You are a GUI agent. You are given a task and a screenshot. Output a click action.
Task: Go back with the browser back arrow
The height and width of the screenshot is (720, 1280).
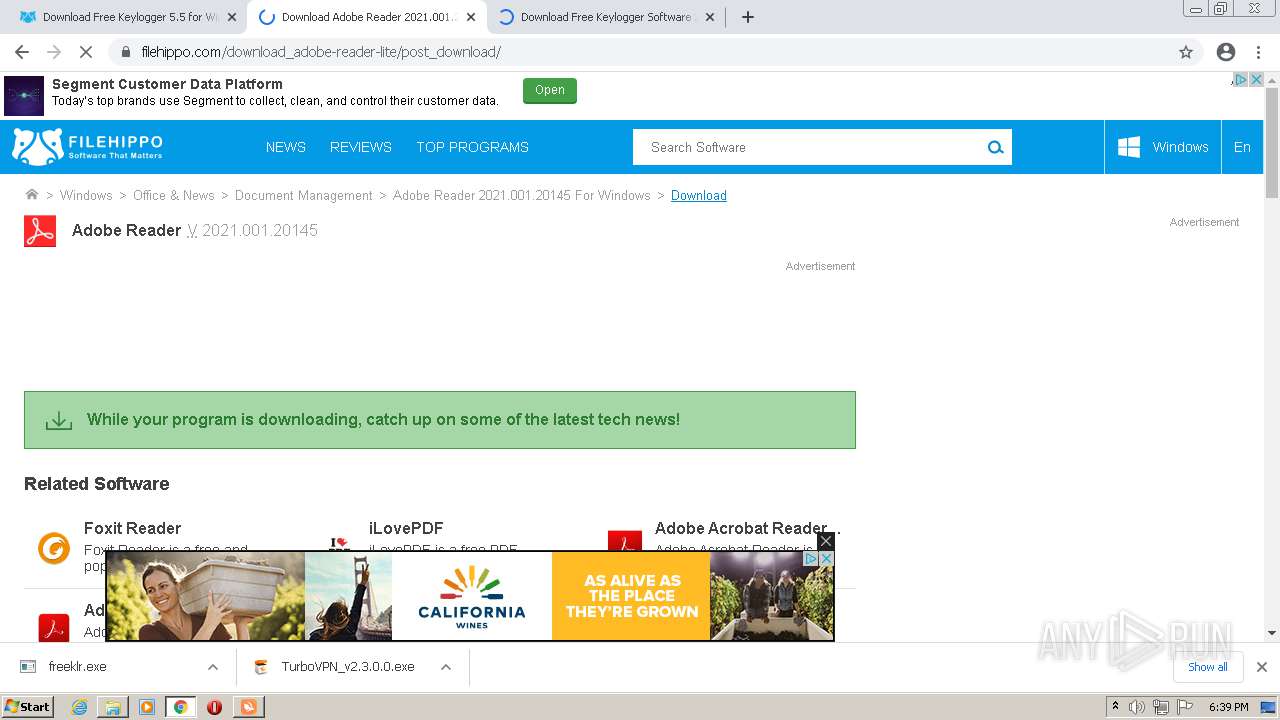tap(22, 52)
